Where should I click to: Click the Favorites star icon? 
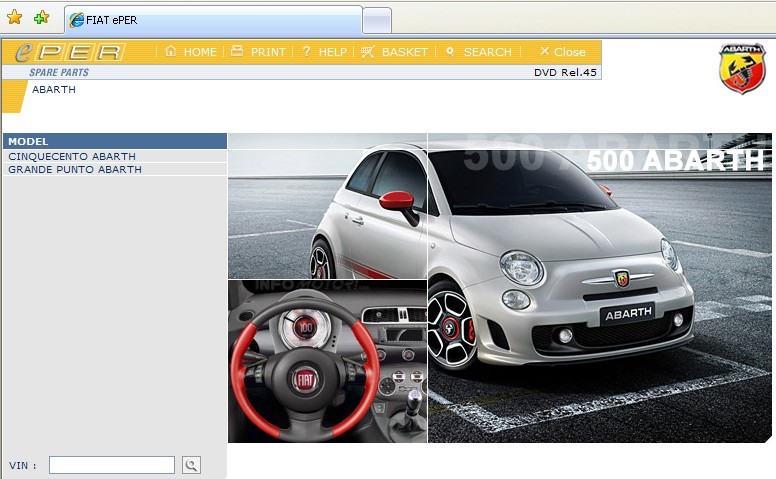coord(14,18)
